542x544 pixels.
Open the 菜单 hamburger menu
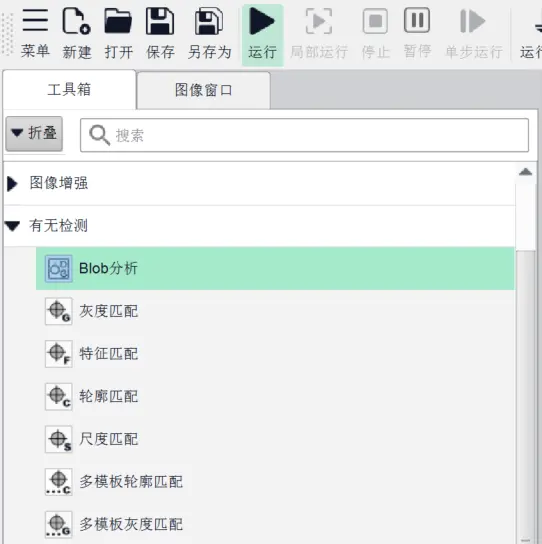click(35, 20)
